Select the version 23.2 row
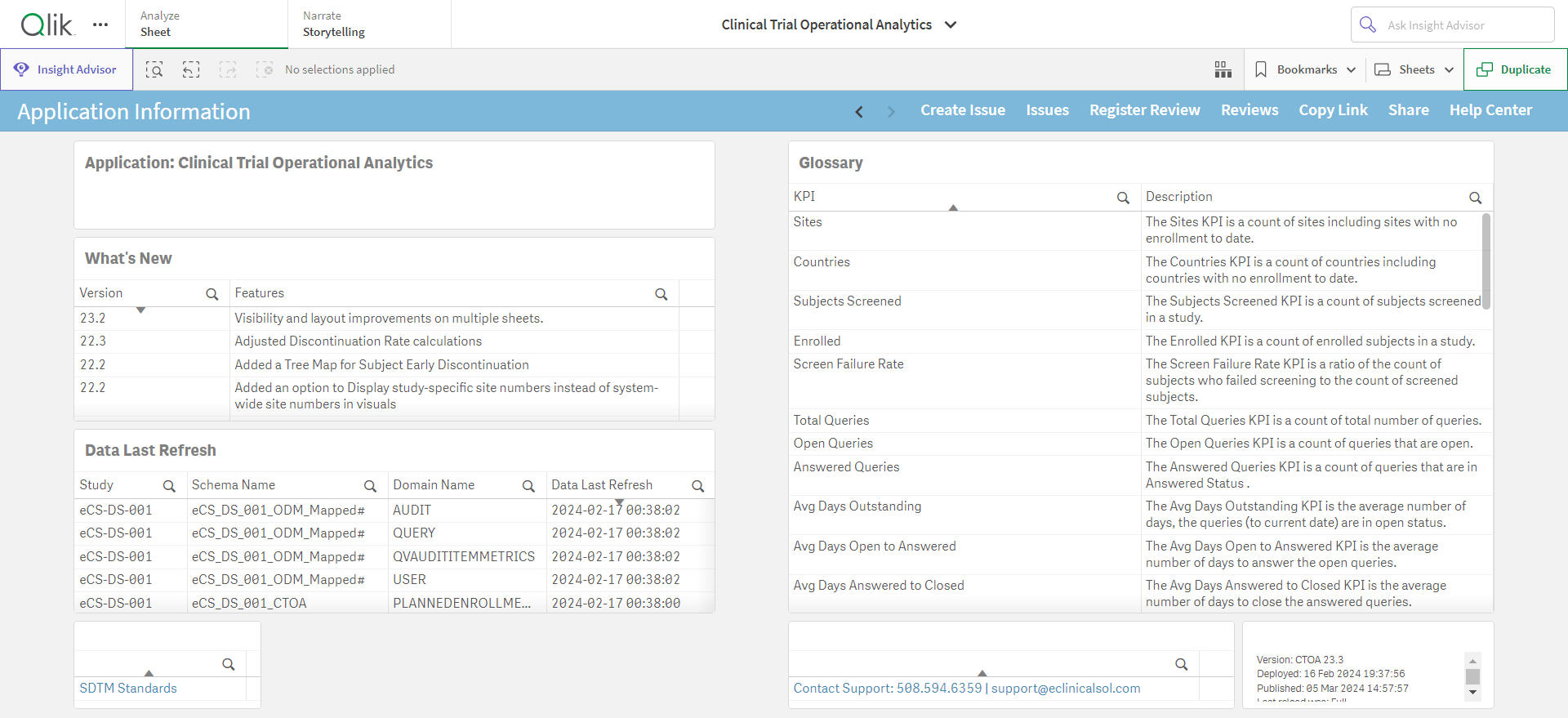Screen dimensions: 1568x718 coord(376,319)
